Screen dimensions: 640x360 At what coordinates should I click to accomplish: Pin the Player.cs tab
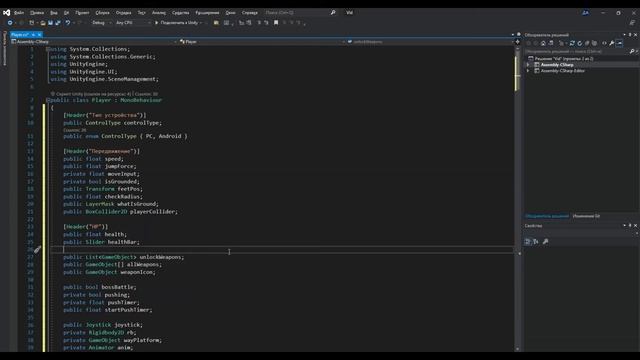[x=33, y=35]
